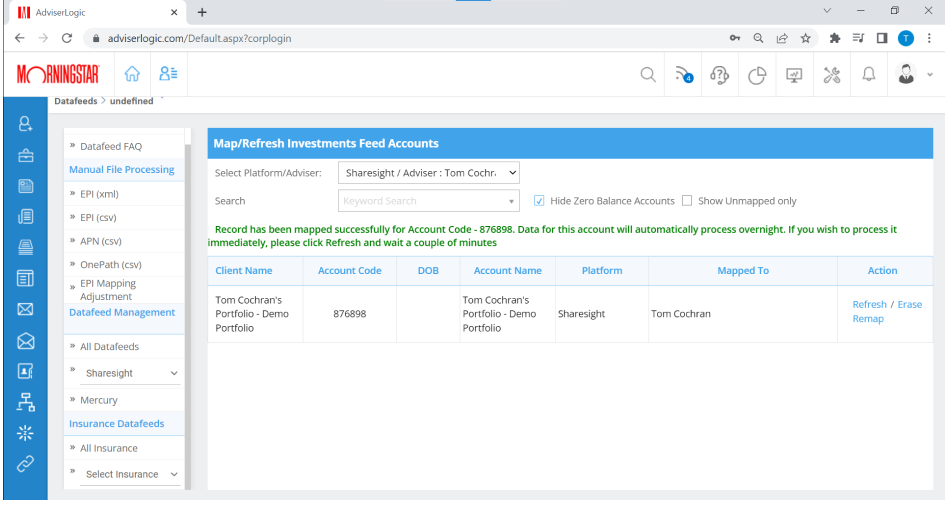Viewport: 945px width, 507px height.
Task: Open the tools wrench icon
Action: pos(832,75)
